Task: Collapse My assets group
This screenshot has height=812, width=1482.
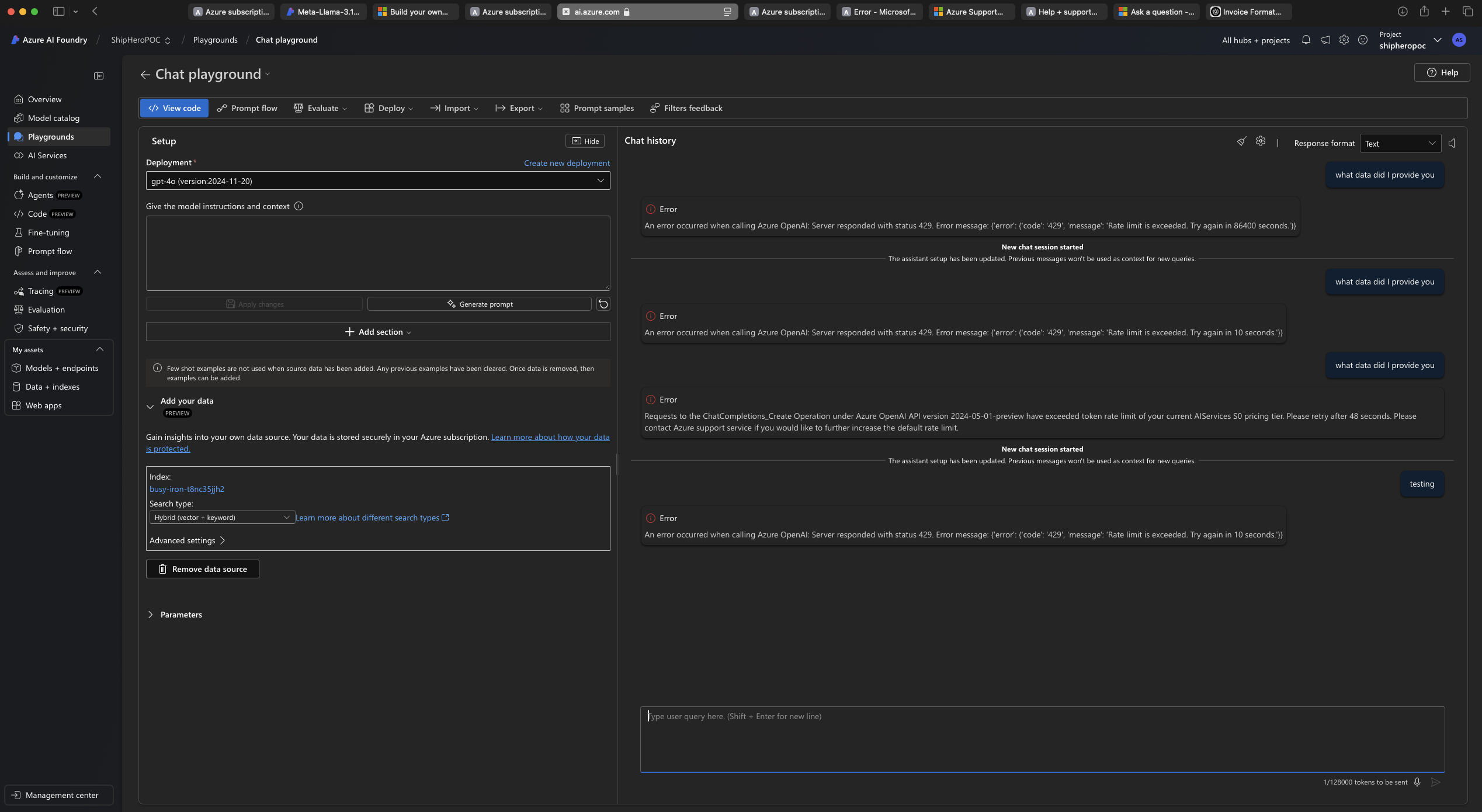Action: [100, 349]
